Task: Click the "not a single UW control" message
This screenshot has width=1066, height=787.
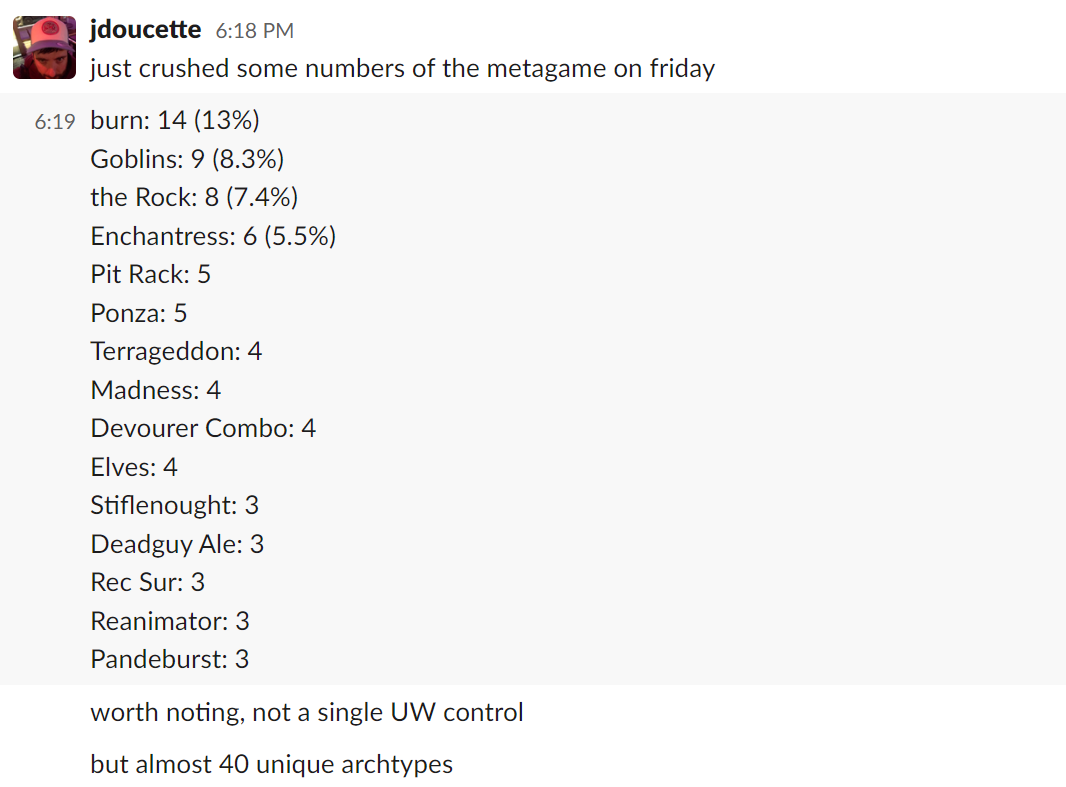Action: [x=306, y=712]
